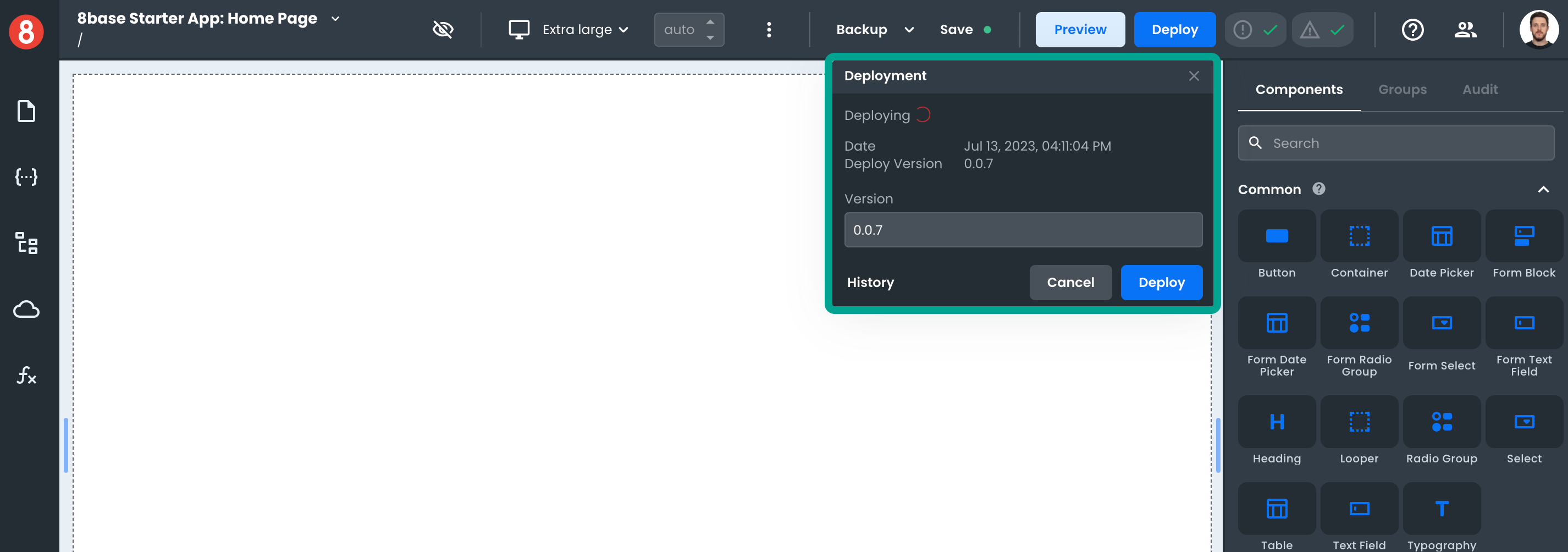Open the component tree structure icon
Screen dimensions: 1568x552
(26, 243)
